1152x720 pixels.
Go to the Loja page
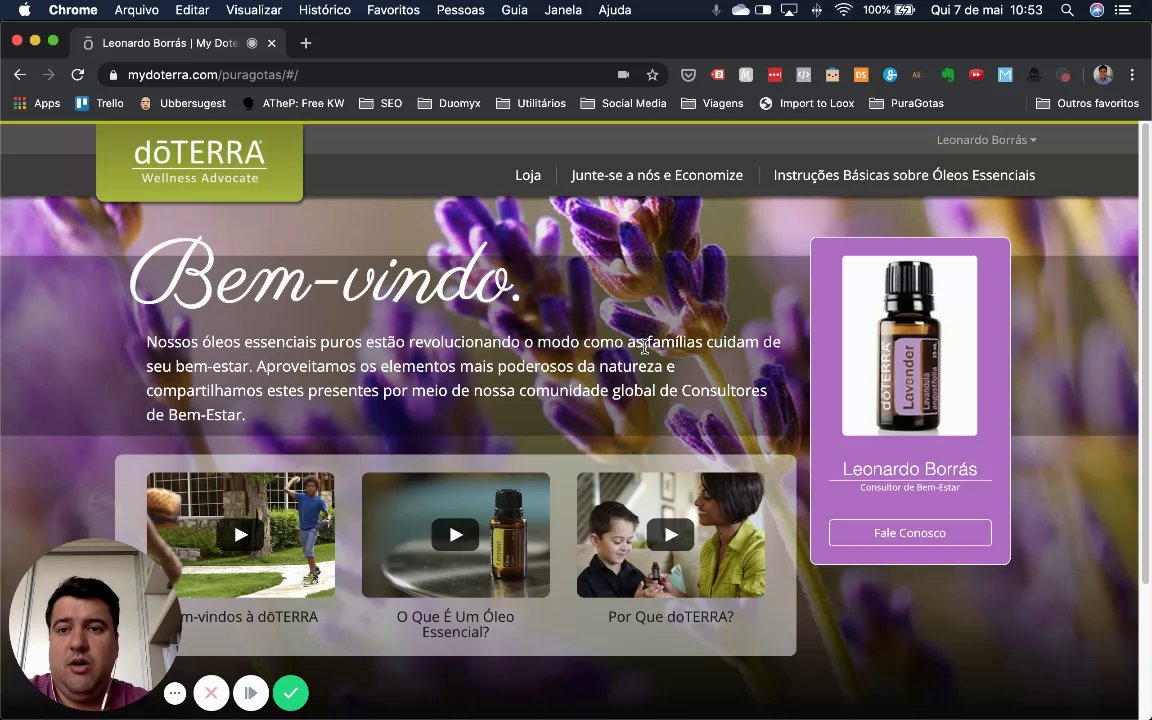tap(528, 175)
